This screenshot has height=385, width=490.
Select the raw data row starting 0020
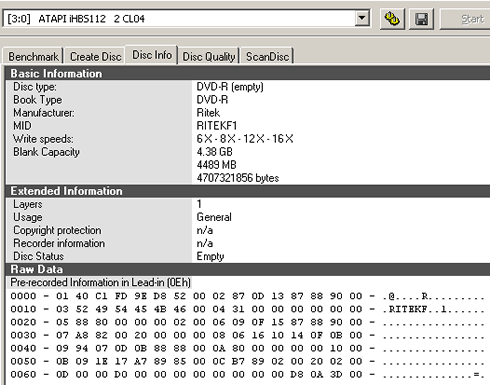tap(247, 322)
